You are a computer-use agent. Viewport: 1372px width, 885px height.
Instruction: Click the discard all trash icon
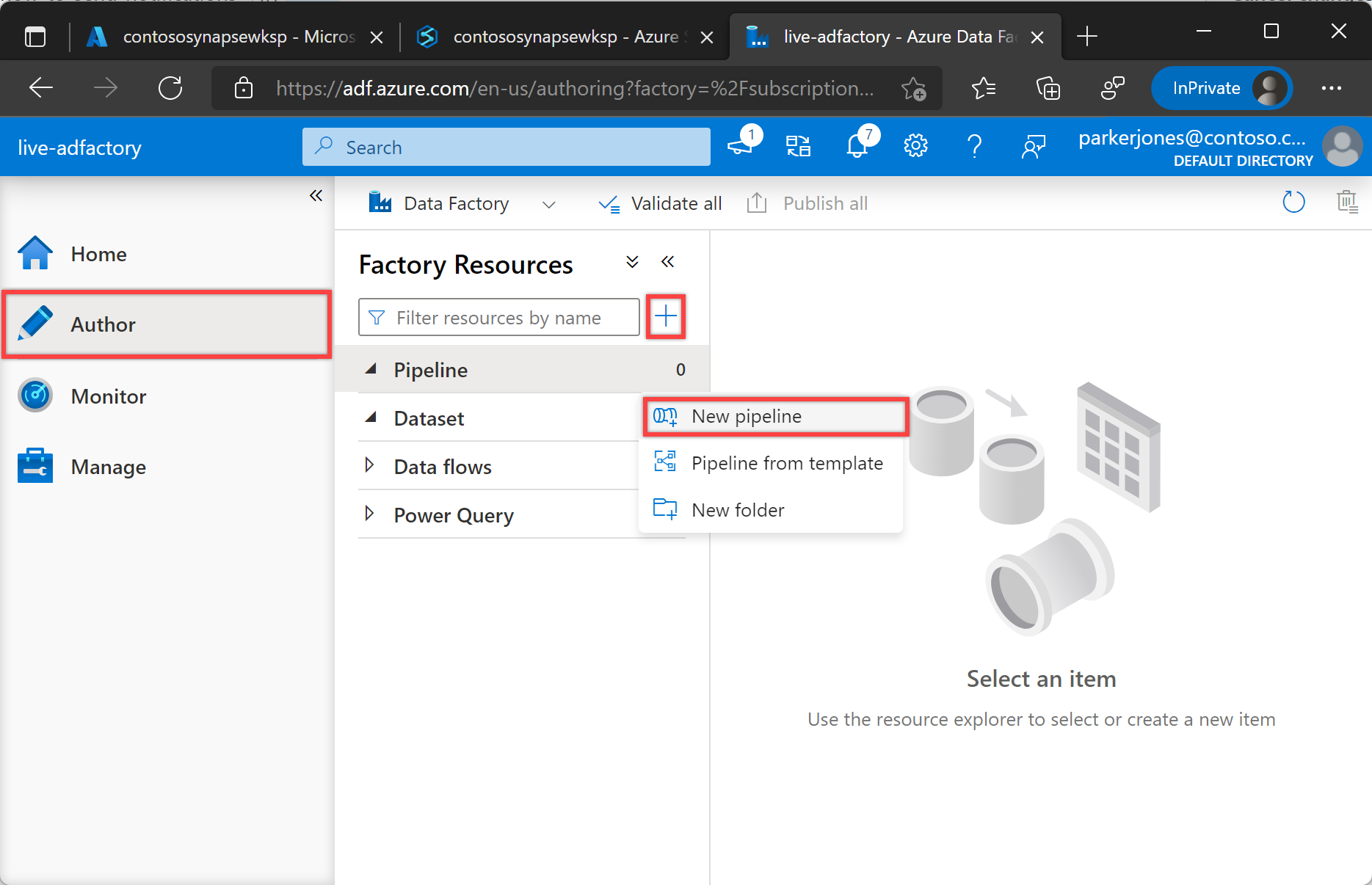pyautogui.click(x=1347, y=202)
